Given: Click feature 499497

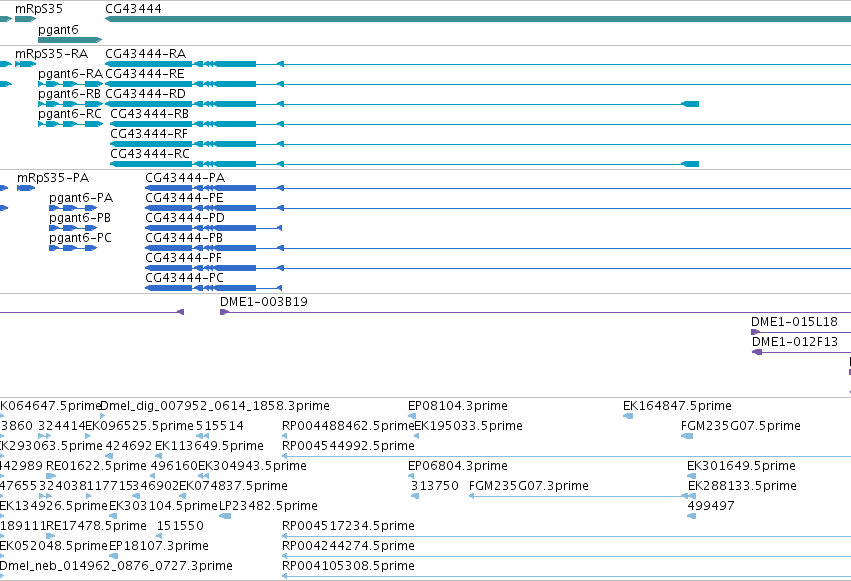Looking at the screenshot, I should coord(711,507).
